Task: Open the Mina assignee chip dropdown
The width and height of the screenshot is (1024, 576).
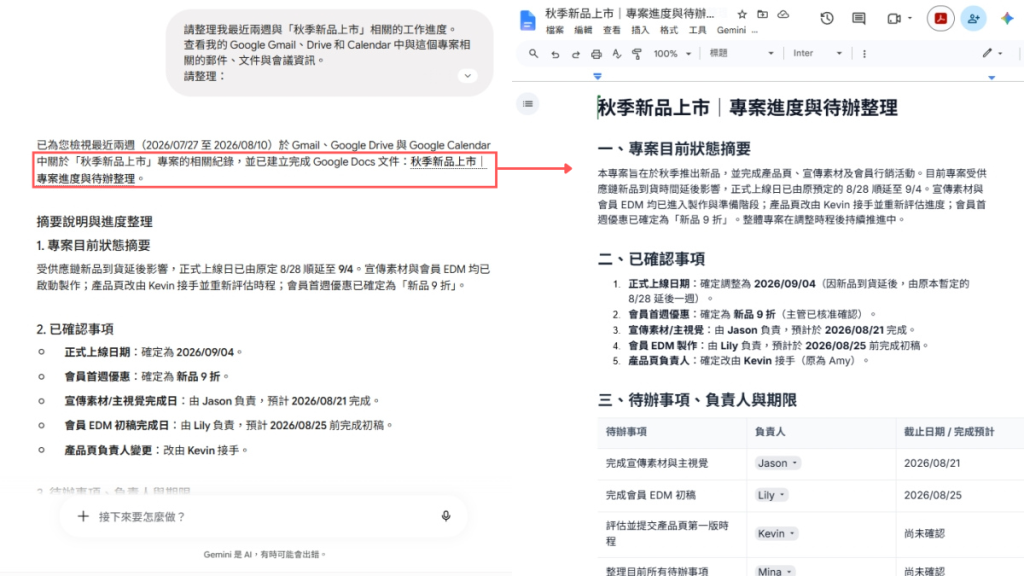Action: (775, 571)
